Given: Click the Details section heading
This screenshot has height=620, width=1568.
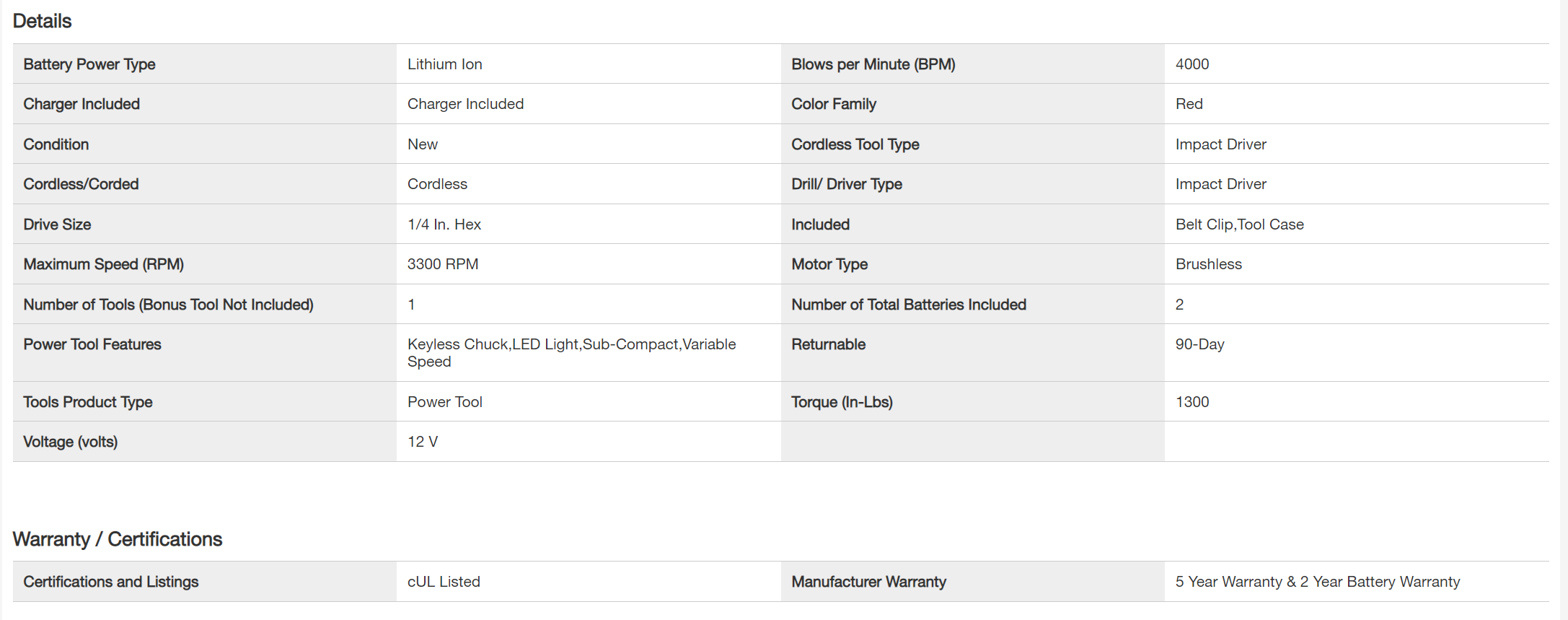Looking at the screenshot, I should click(x=42, y=21).
